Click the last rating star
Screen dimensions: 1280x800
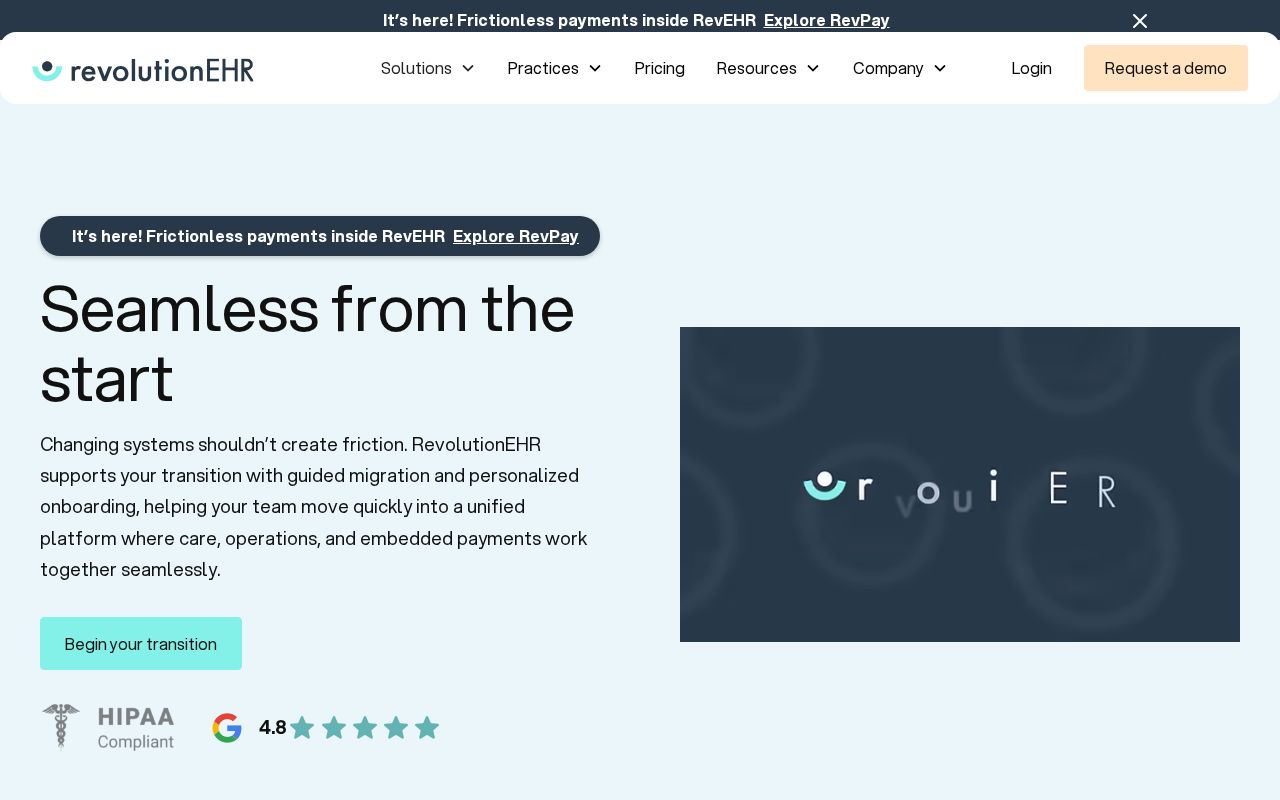tap(427, 727)
